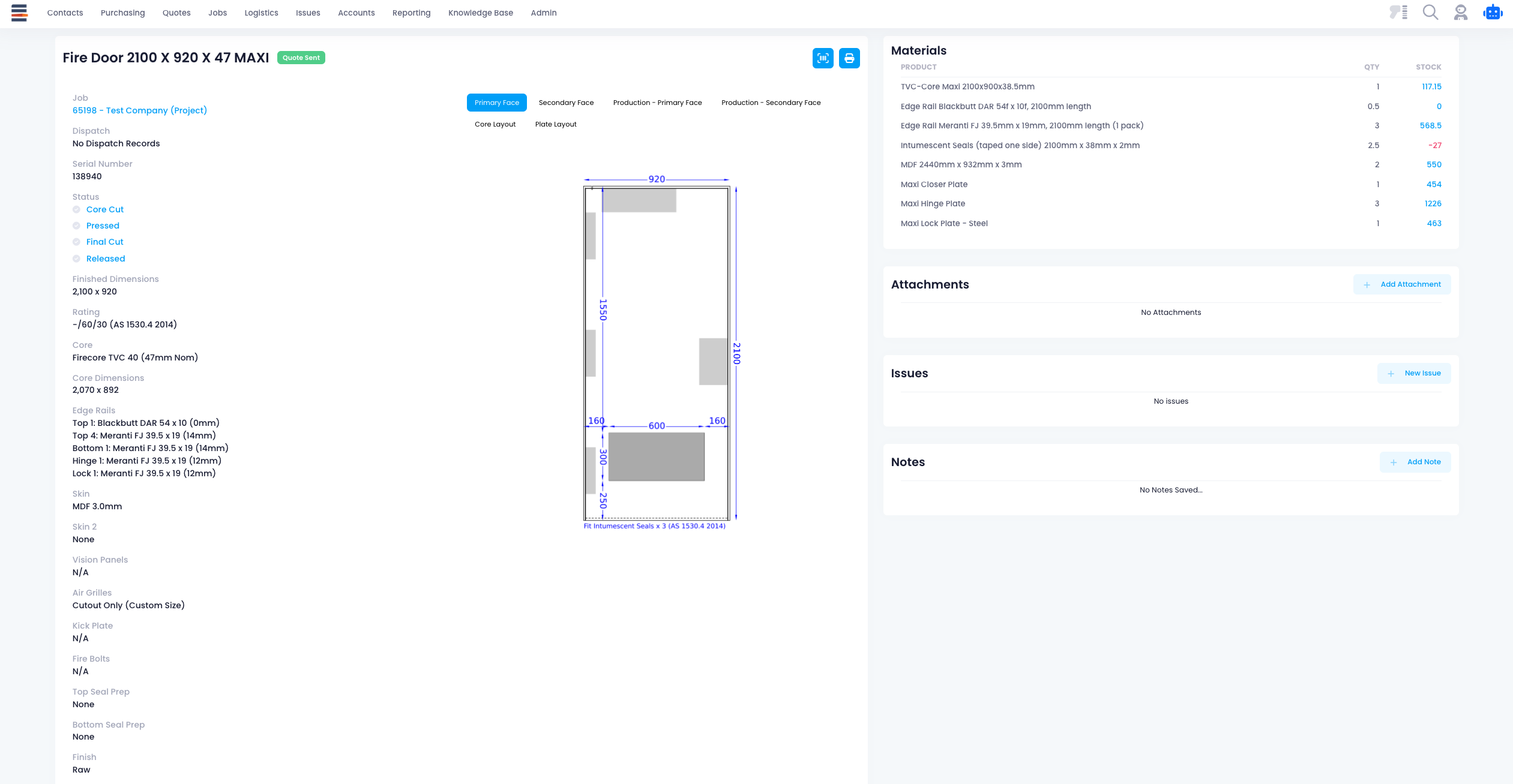Screen dimensions: 1513x784
Task: Click 'Firecore TVC 40 (47mm Nom)' text
Action: tap(135, 358)
